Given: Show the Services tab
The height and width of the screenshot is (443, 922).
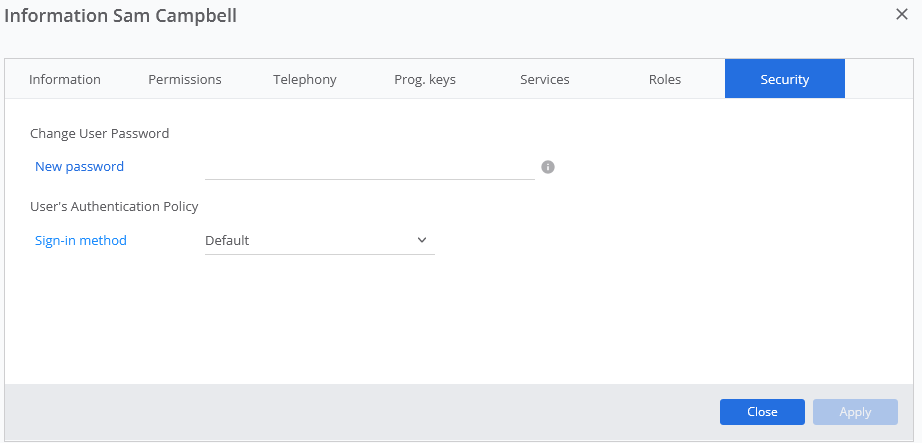Looking at the screenshot, I should click(x=544, y=79).
